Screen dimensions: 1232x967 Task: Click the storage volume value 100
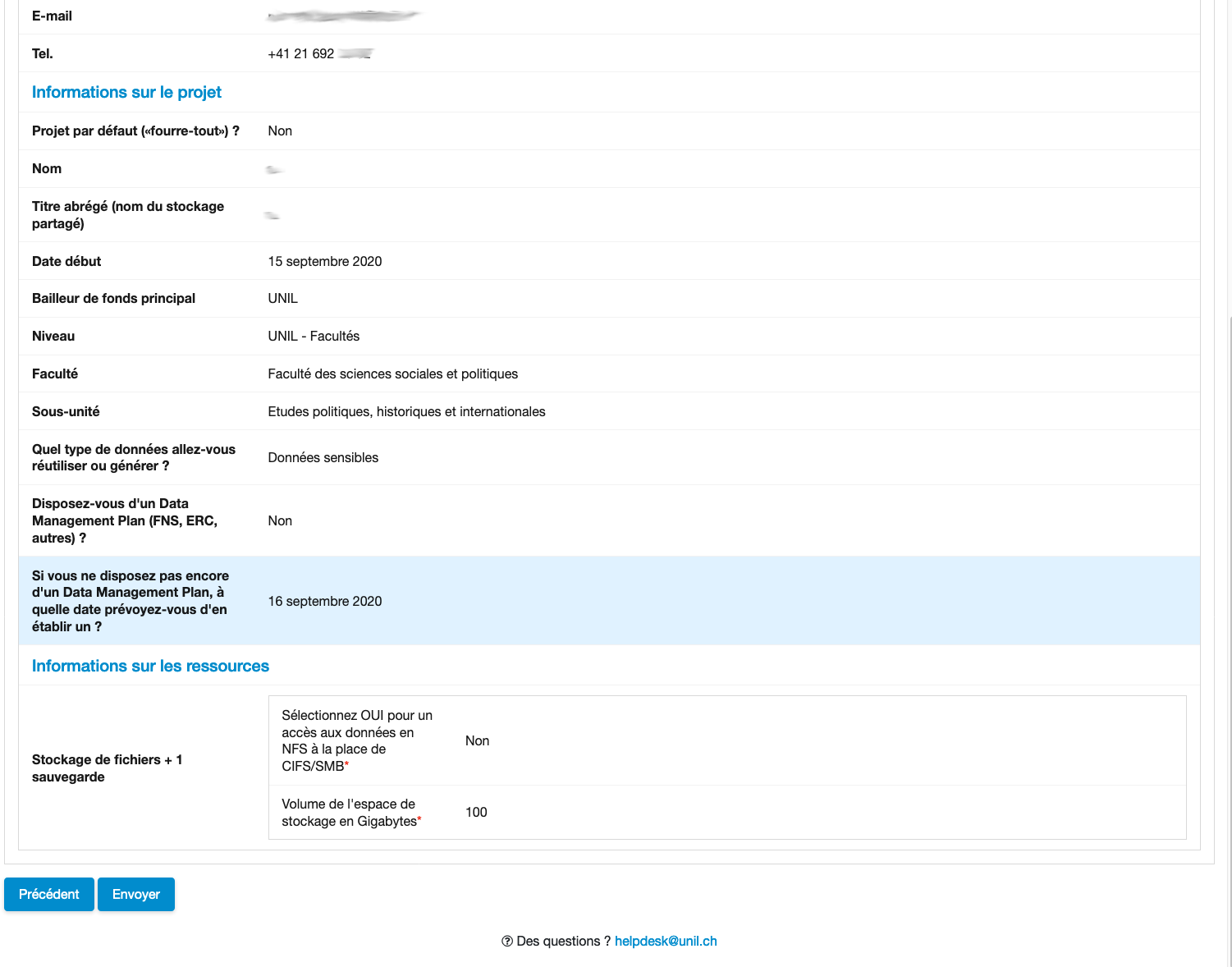pos(476,812)
